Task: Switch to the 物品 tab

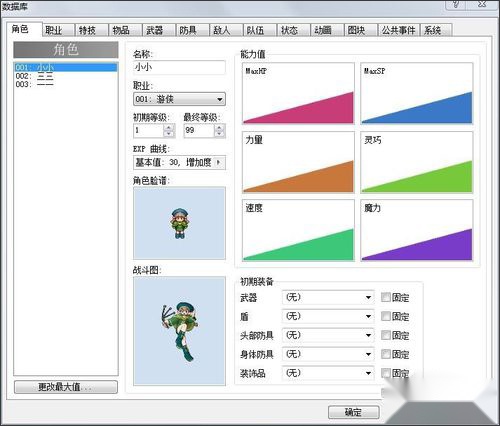Action: [x=125, y=30]
